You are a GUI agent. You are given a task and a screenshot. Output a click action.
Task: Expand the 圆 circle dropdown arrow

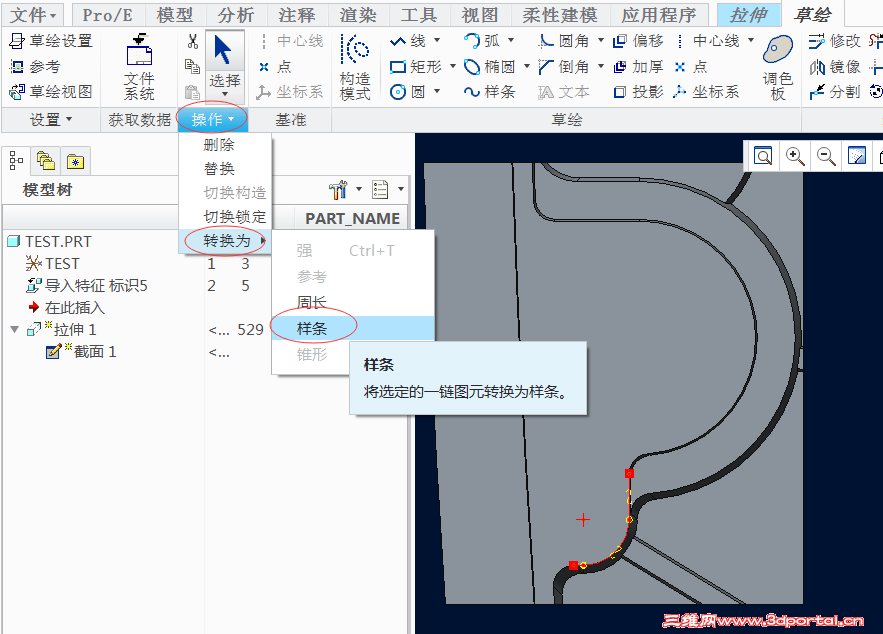[437, 91]
